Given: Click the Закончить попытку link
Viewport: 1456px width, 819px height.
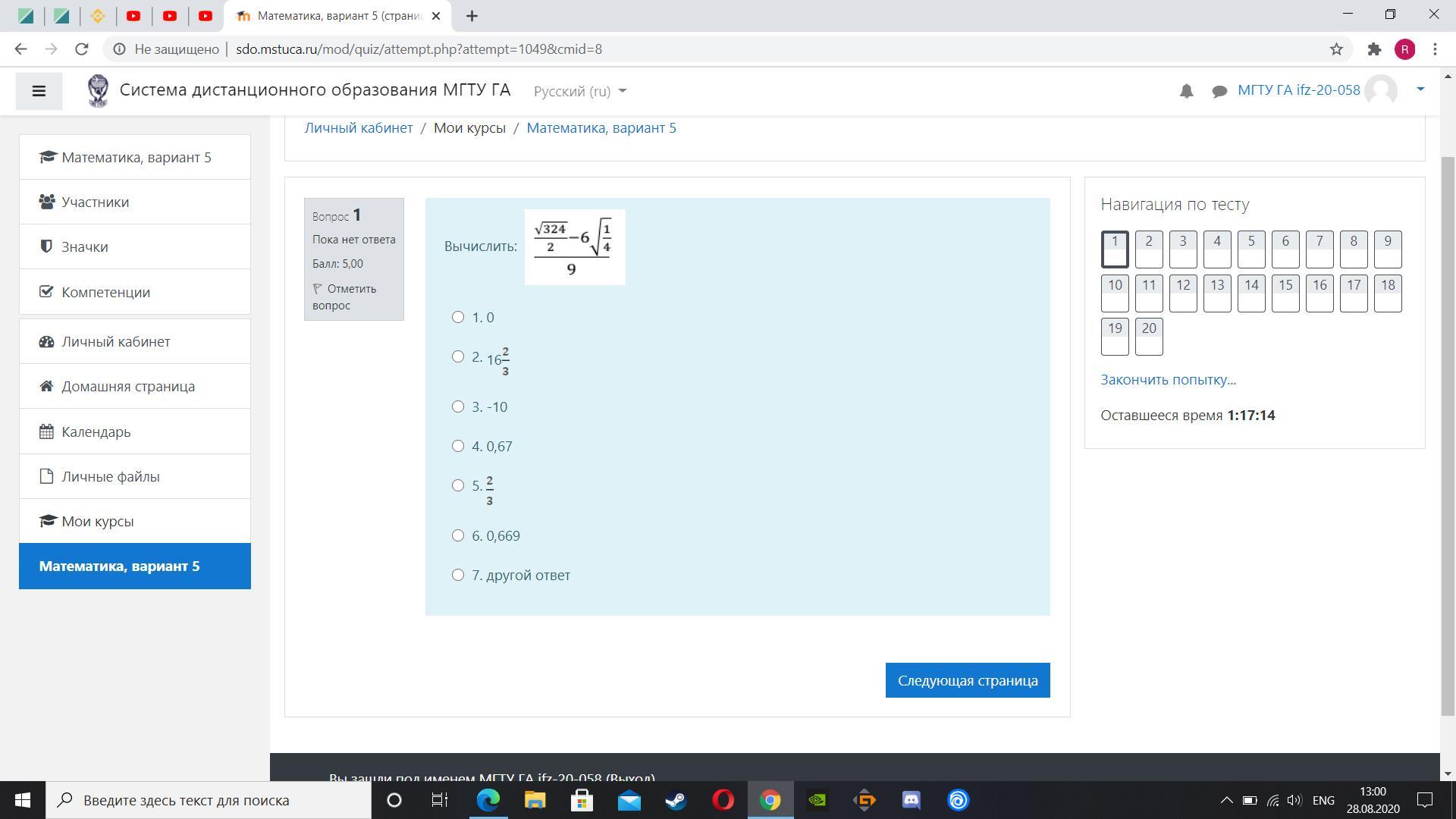Looking at the screenshot, I should pos(1168,380).
